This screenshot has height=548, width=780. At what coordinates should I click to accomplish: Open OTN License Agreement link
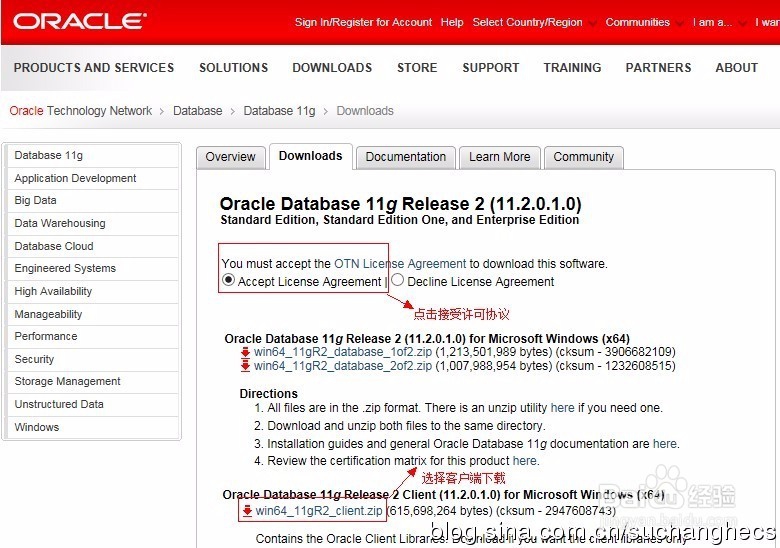400,264
